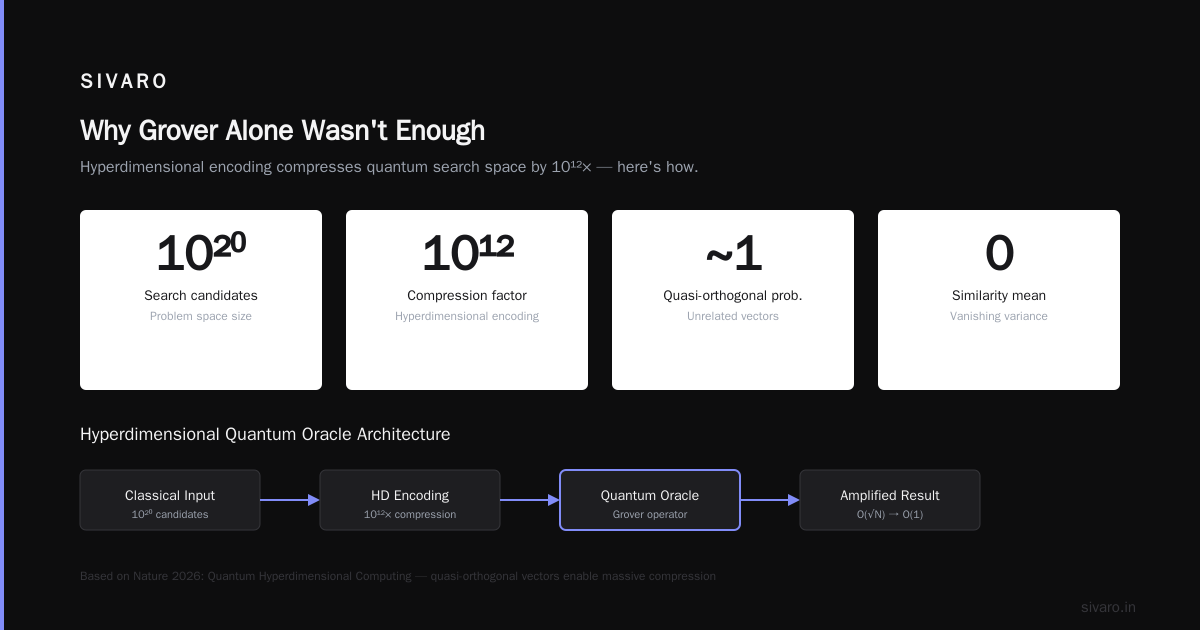Click the Classical Input flow box
Image resolution: width=1200 pixels, height=630 pixels.
(170, 500)
